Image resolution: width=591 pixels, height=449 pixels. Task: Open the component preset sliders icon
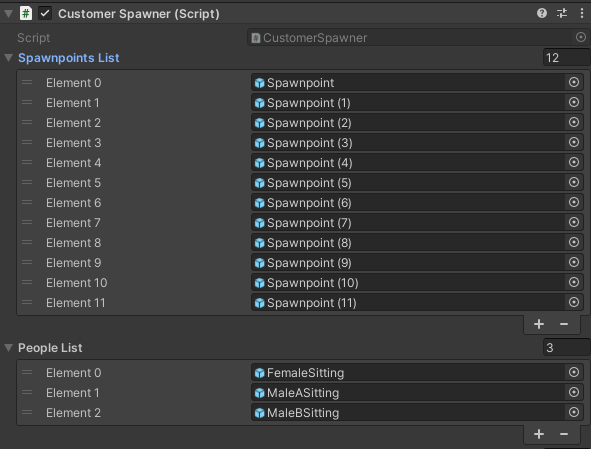562,14
